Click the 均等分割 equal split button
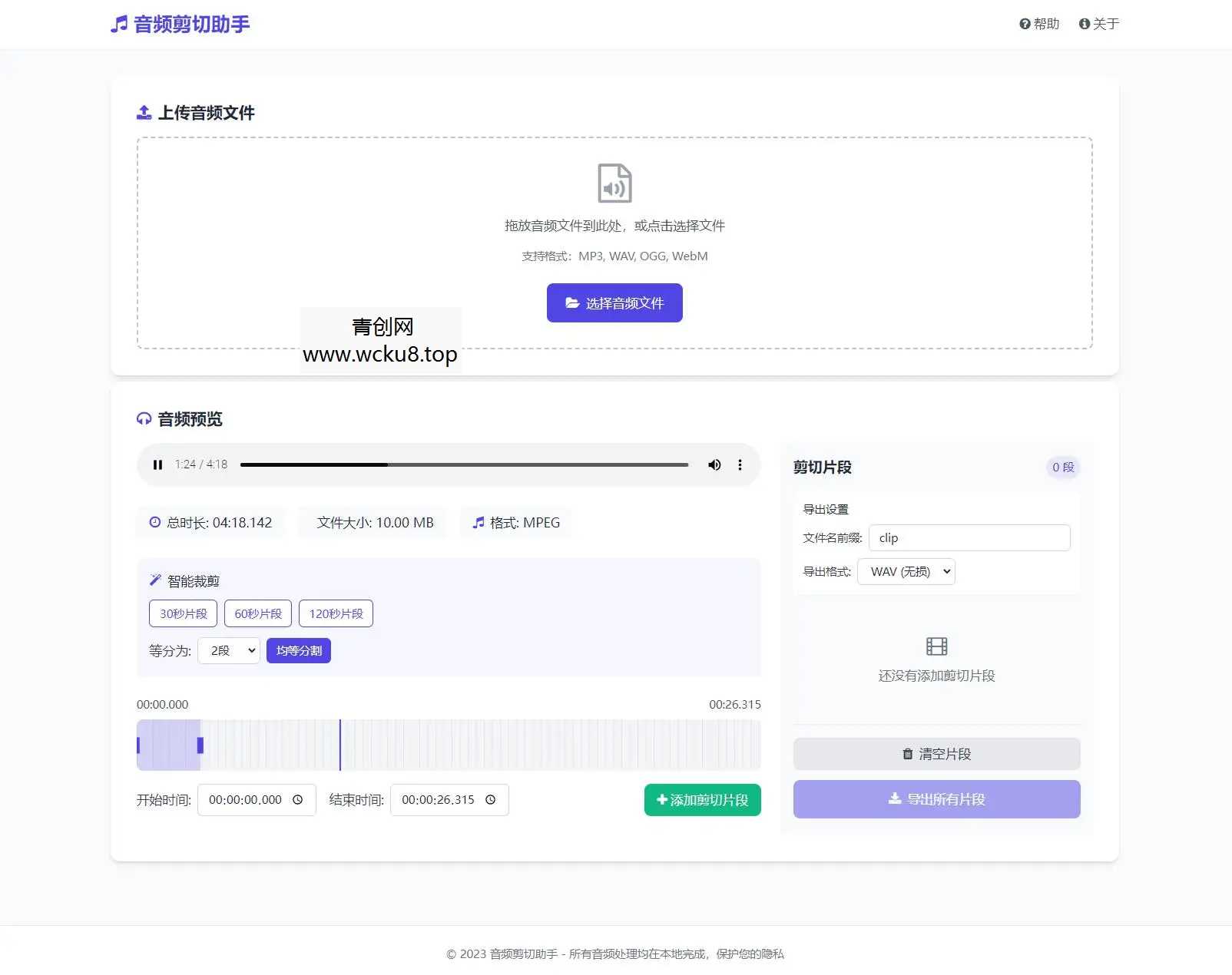Image resolution: width=1232 pixels, height=975 pixels. pyautogui.click(x=298, y=650)
